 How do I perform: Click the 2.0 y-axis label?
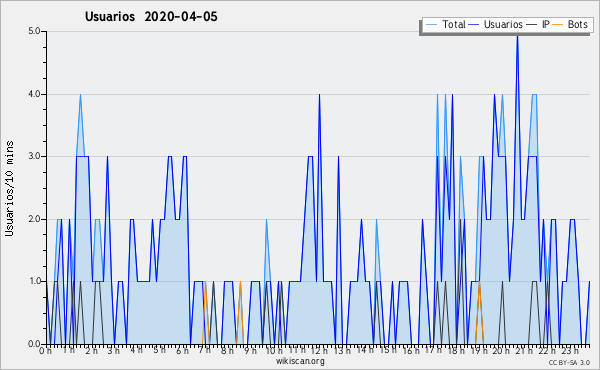click(x=34, y=219)
